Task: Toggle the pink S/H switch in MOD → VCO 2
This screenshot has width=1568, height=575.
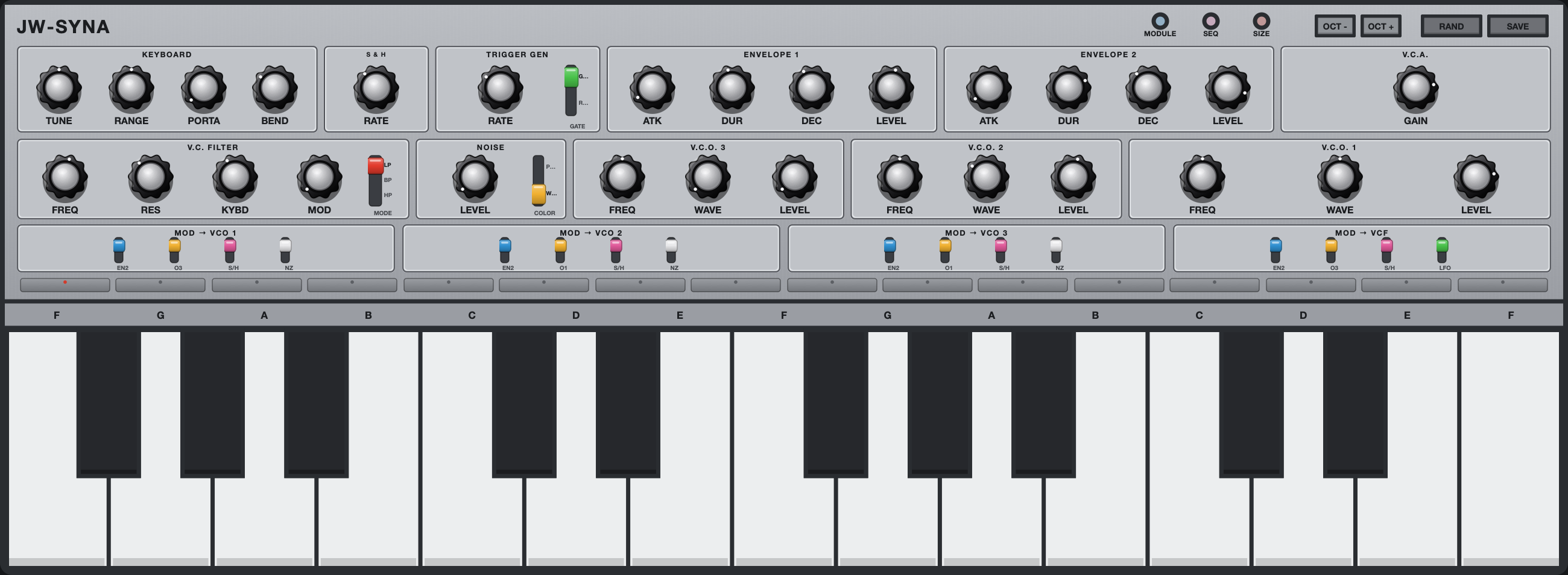Action: [x=615, y=250]
